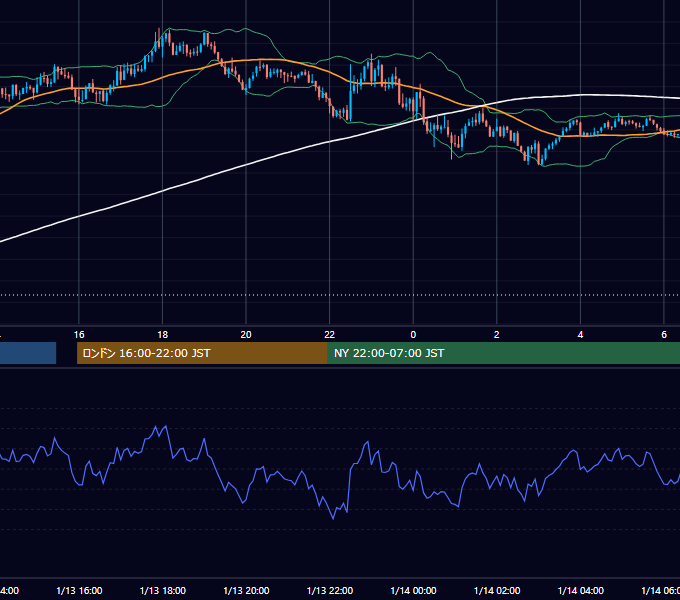Click hour label 18 on upper axis

pyautogui.click(x=163, y=335)
